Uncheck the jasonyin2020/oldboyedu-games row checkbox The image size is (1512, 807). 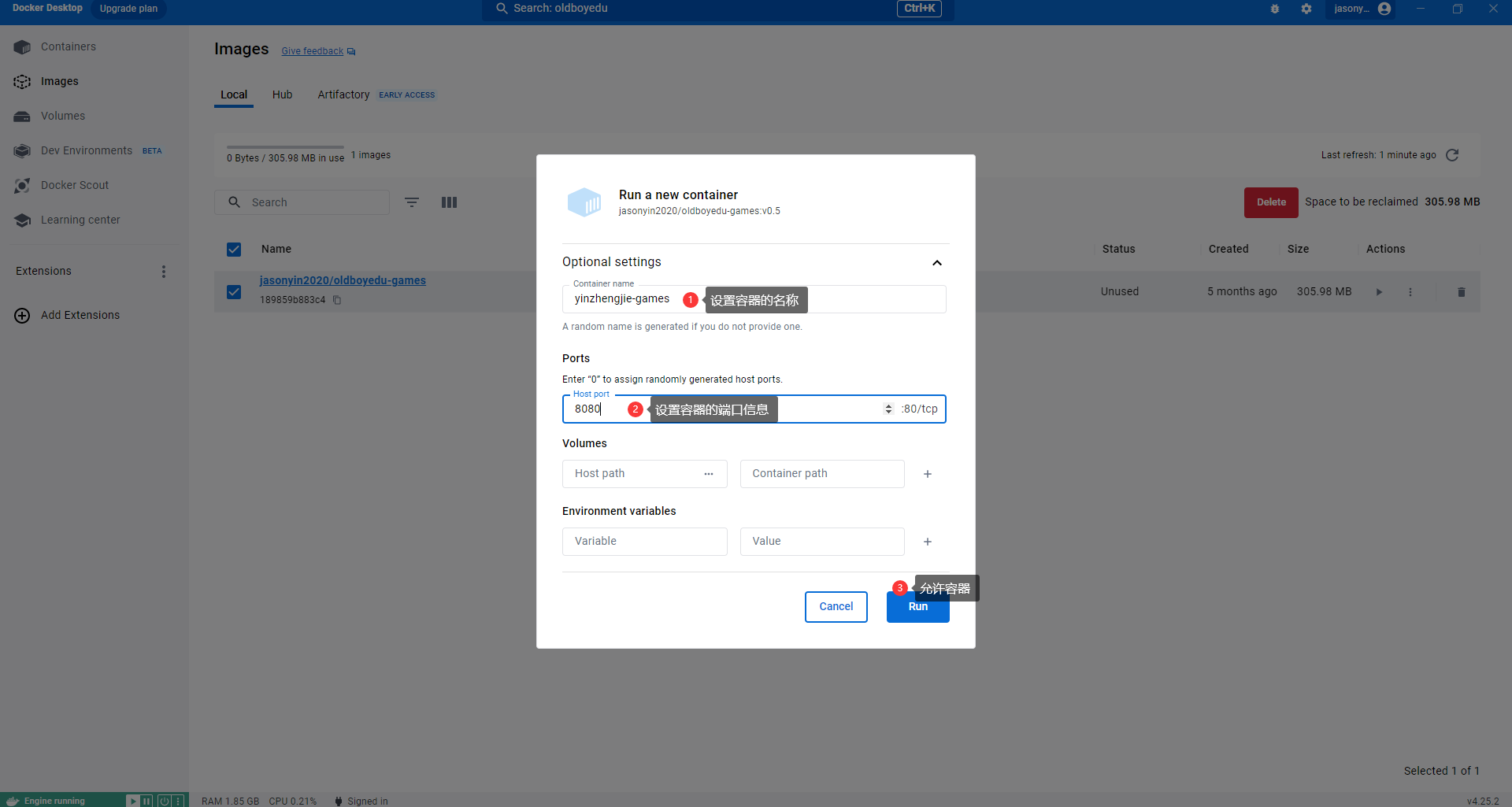click(234, 292)
